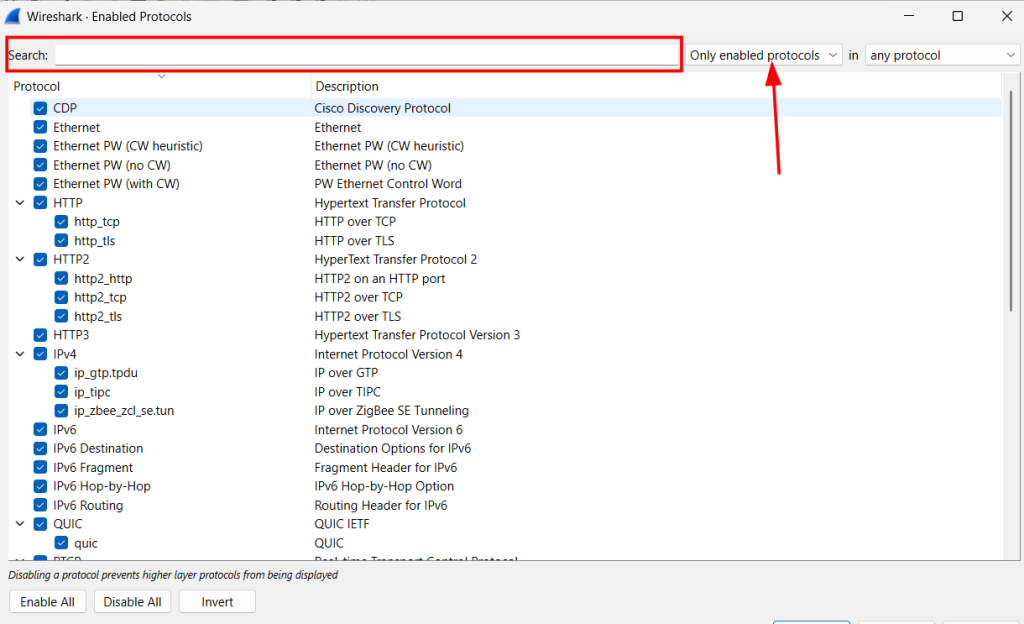Click the protocol list vertical scrollbar
The image size is (1024, 624).
point(1011,202)
